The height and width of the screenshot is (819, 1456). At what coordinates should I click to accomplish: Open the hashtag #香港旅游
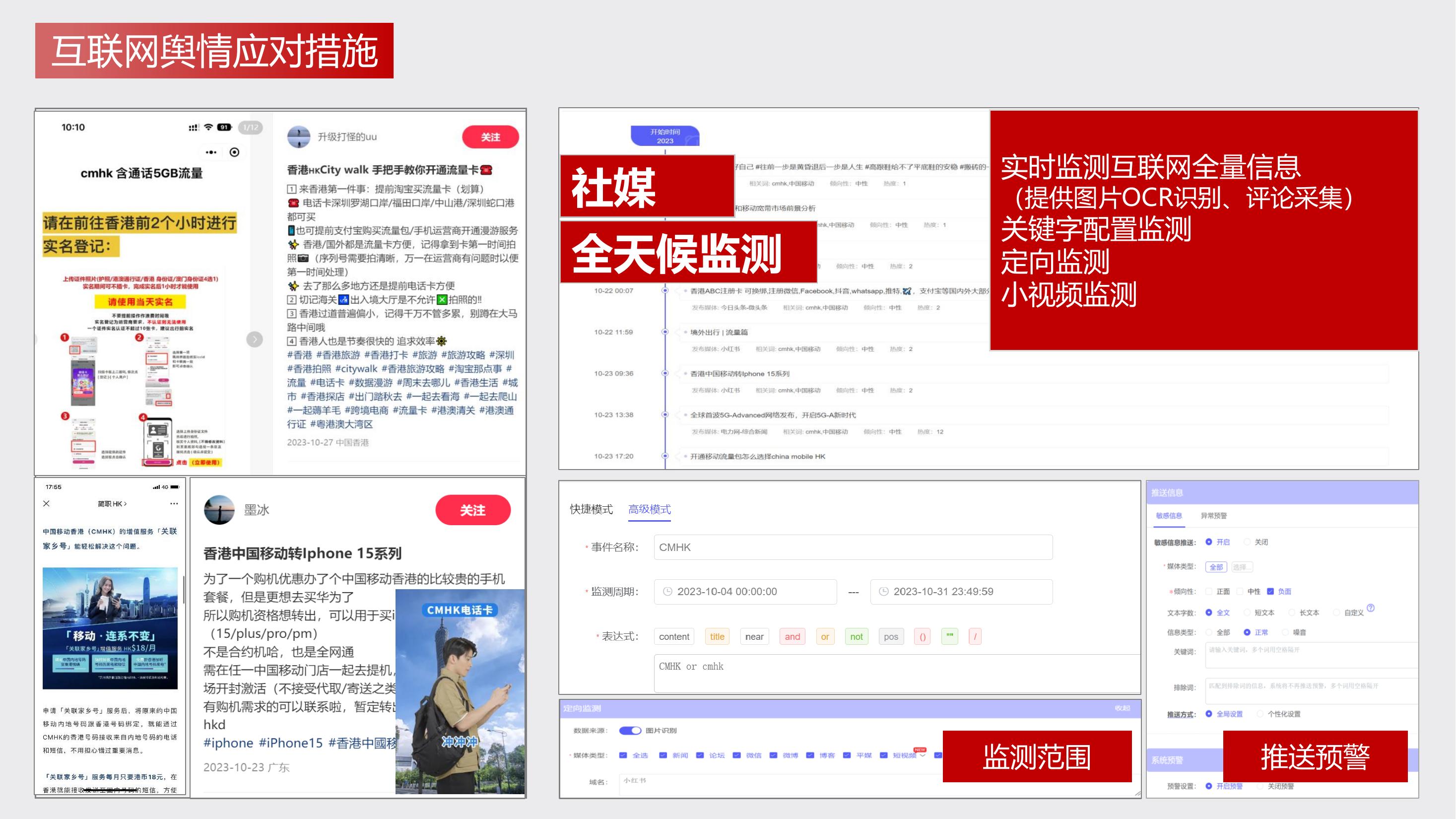pyautogui.click(x=338, y=355)
